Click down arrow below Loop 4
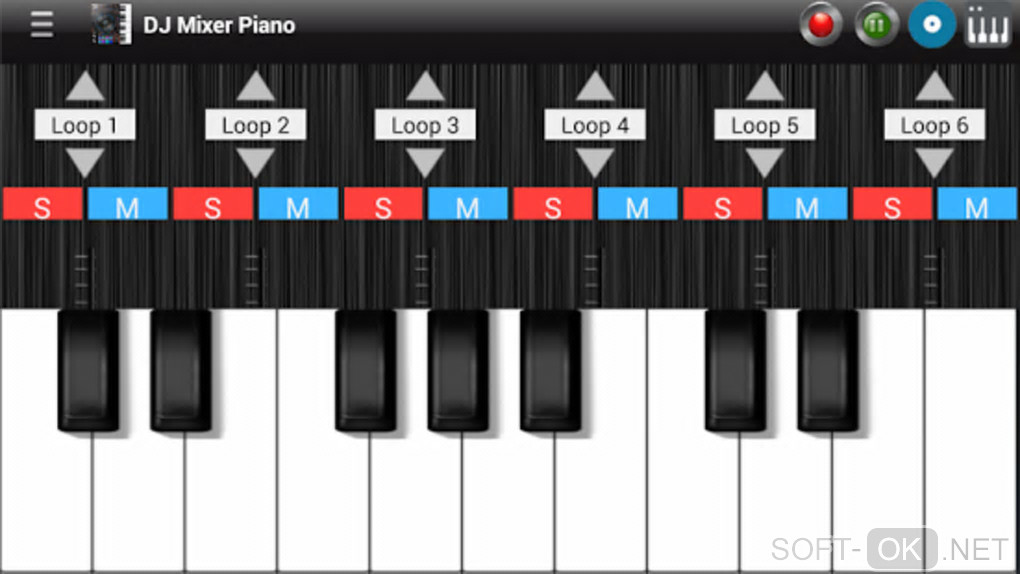Image resolution: width=1020 pixels, height=574 pixels. tap(595, 163)
